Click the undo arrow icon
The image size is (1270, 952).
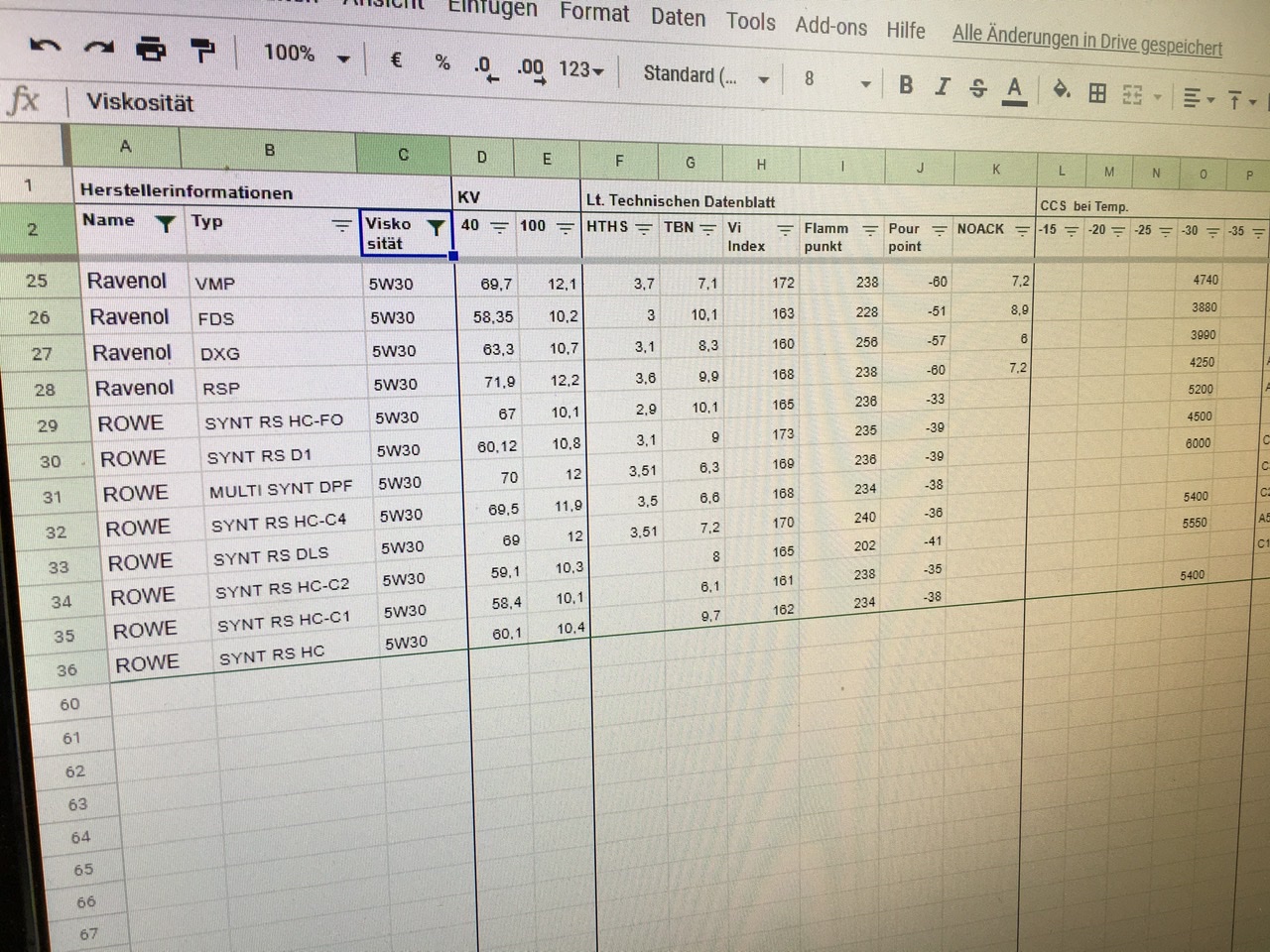point(46,46)
